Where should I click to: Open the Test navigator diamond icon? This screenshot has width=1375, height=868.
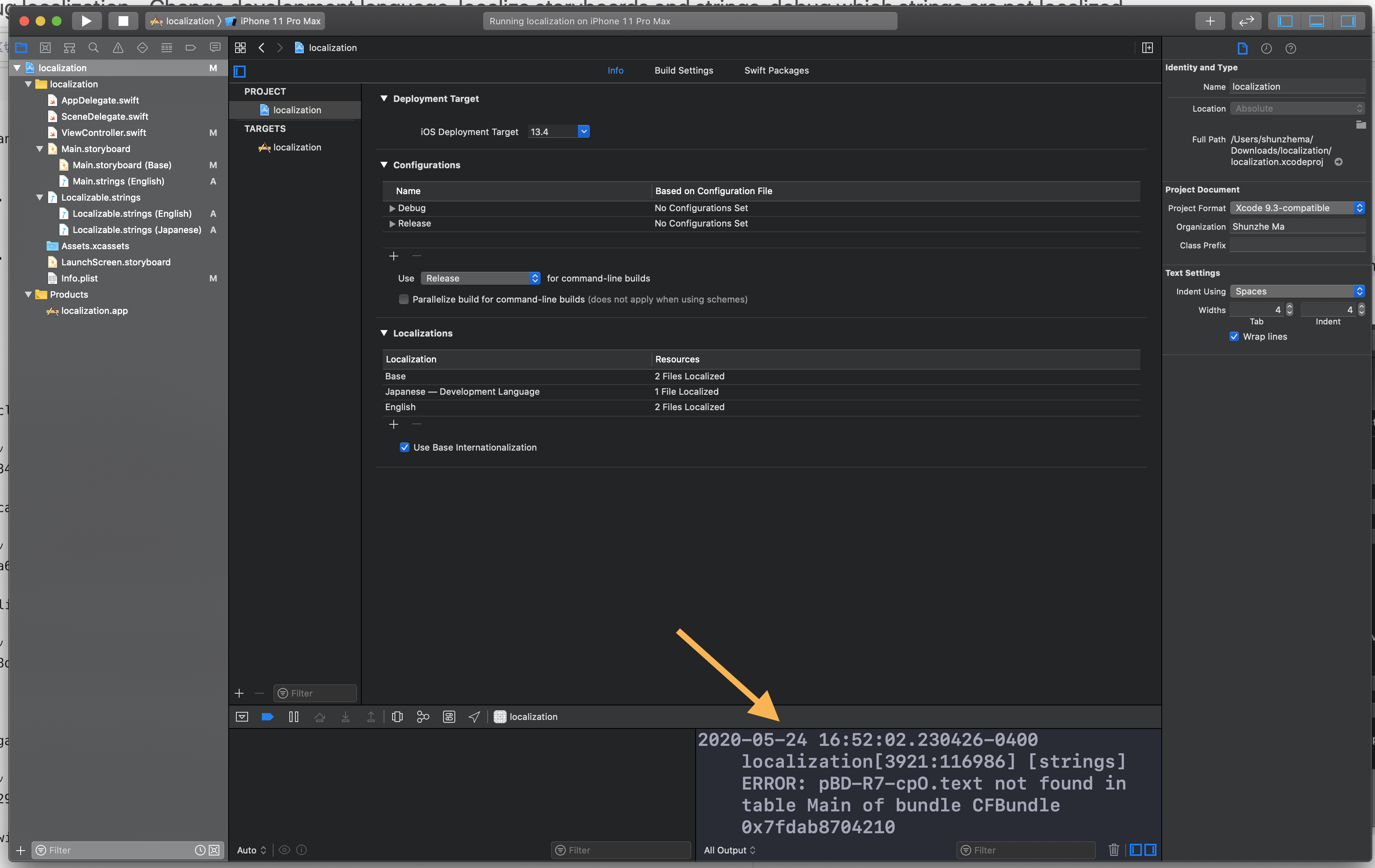(x=142, y=48)
